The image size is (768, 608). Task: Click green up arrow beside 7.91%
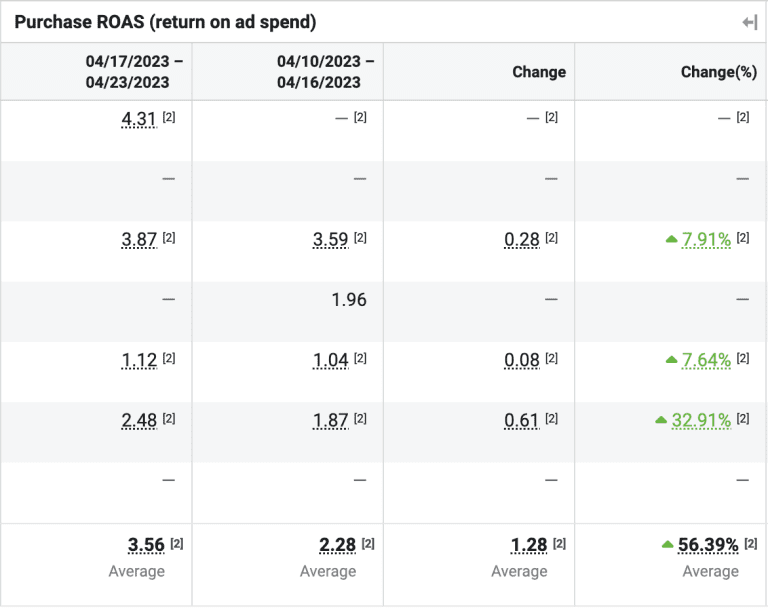coord(671,239)
